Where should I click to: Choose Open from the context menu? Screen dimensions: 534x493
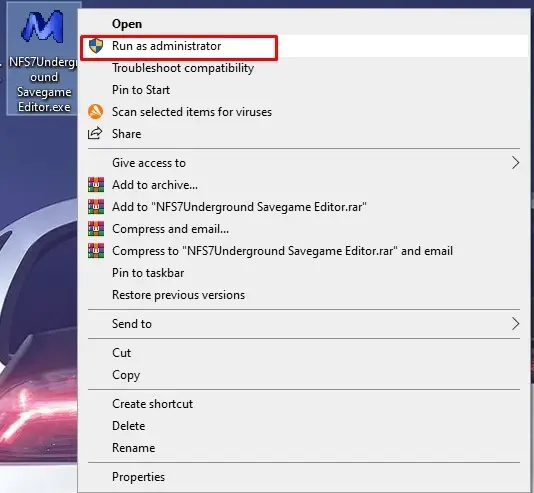pyautogui.click(x=303, y=24)
